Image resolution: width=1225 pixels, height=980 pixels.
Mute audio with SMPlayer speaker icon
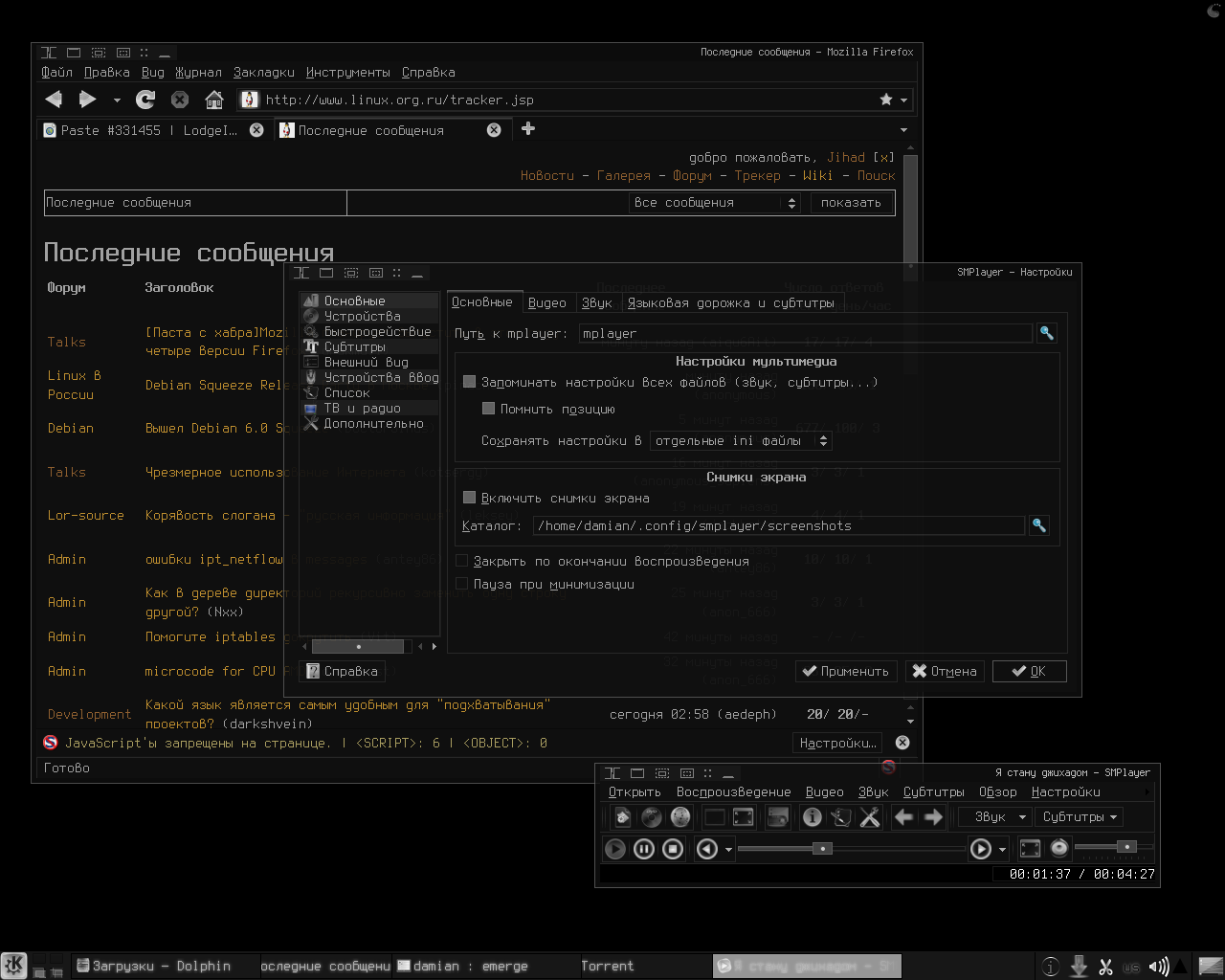click(x=1058, y=848)
